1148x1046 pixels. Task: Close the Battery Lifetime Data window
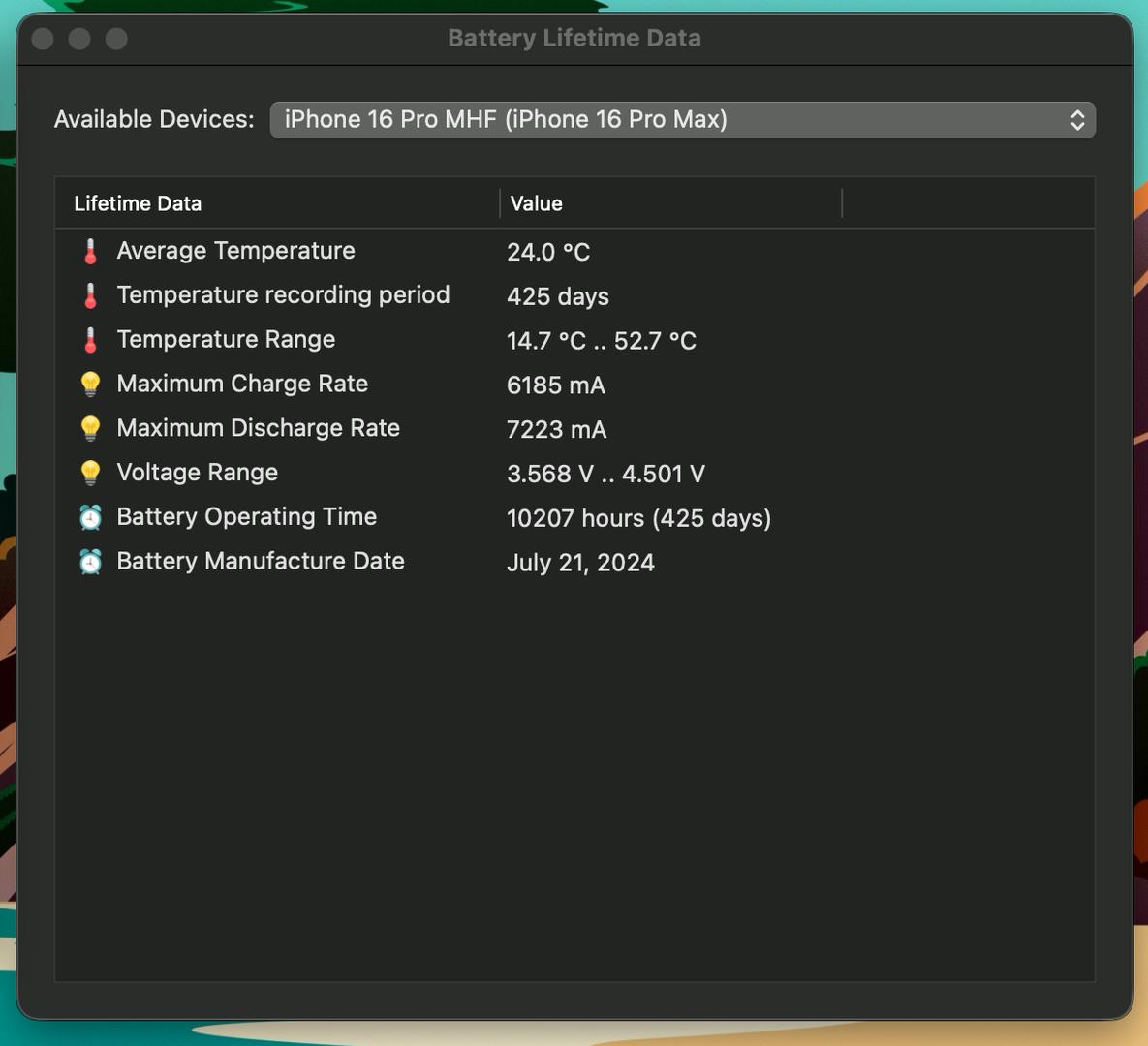(x=43, y=39)
